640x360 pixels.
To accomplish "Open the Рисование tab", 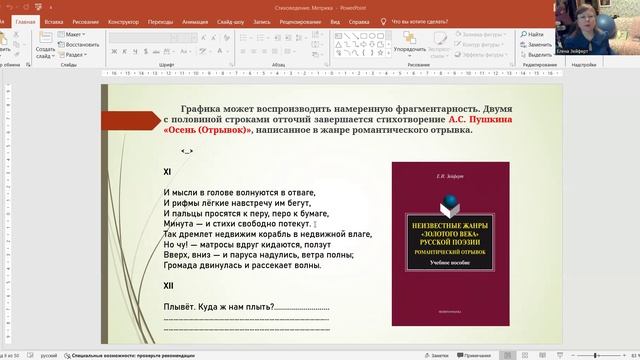I will (86, 22).
